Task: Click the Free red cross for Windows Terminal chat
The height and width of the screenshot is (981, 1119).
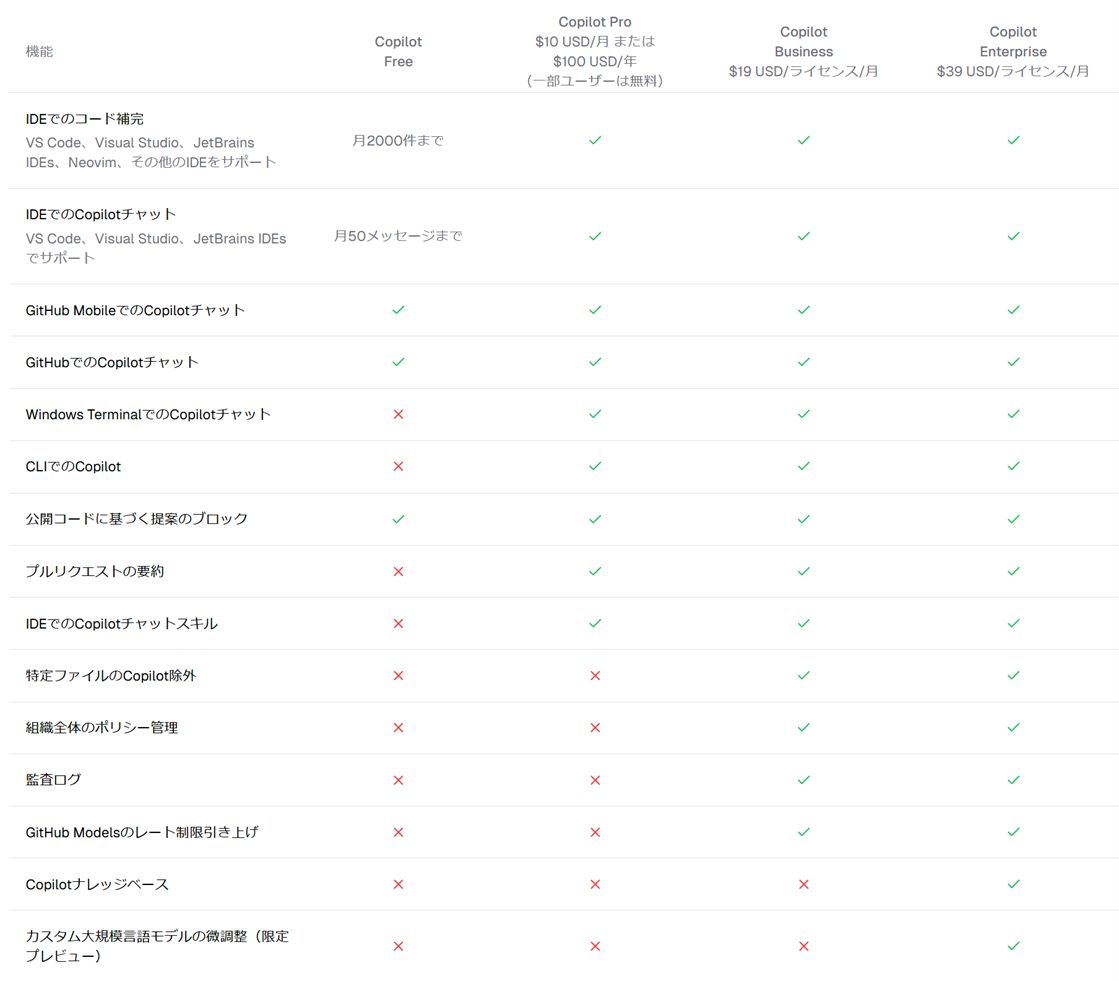Action: click(x=398, y=414)
